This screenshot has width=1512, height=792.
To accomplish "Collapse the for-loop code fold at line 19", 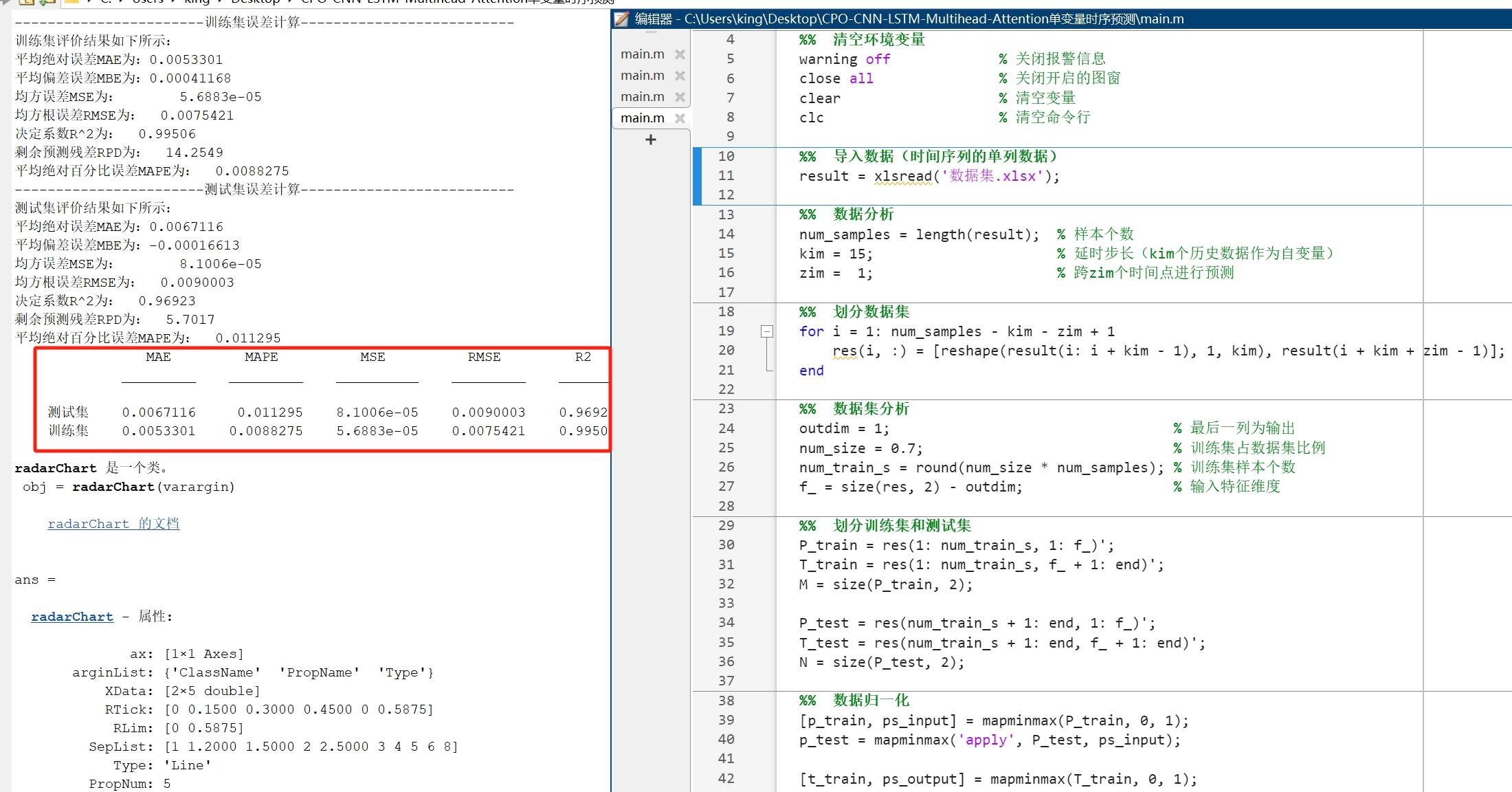I will pos(766,331).
